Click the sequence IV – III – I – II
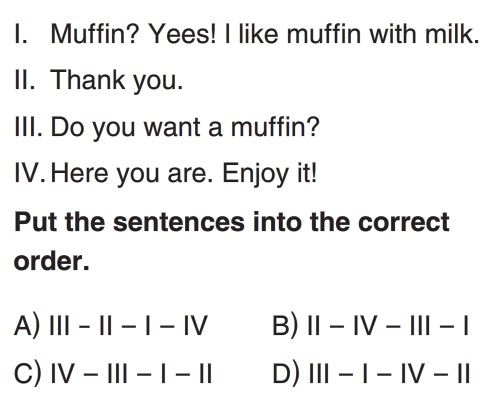This screenshot has width=500, height=398. click(131, 373)
